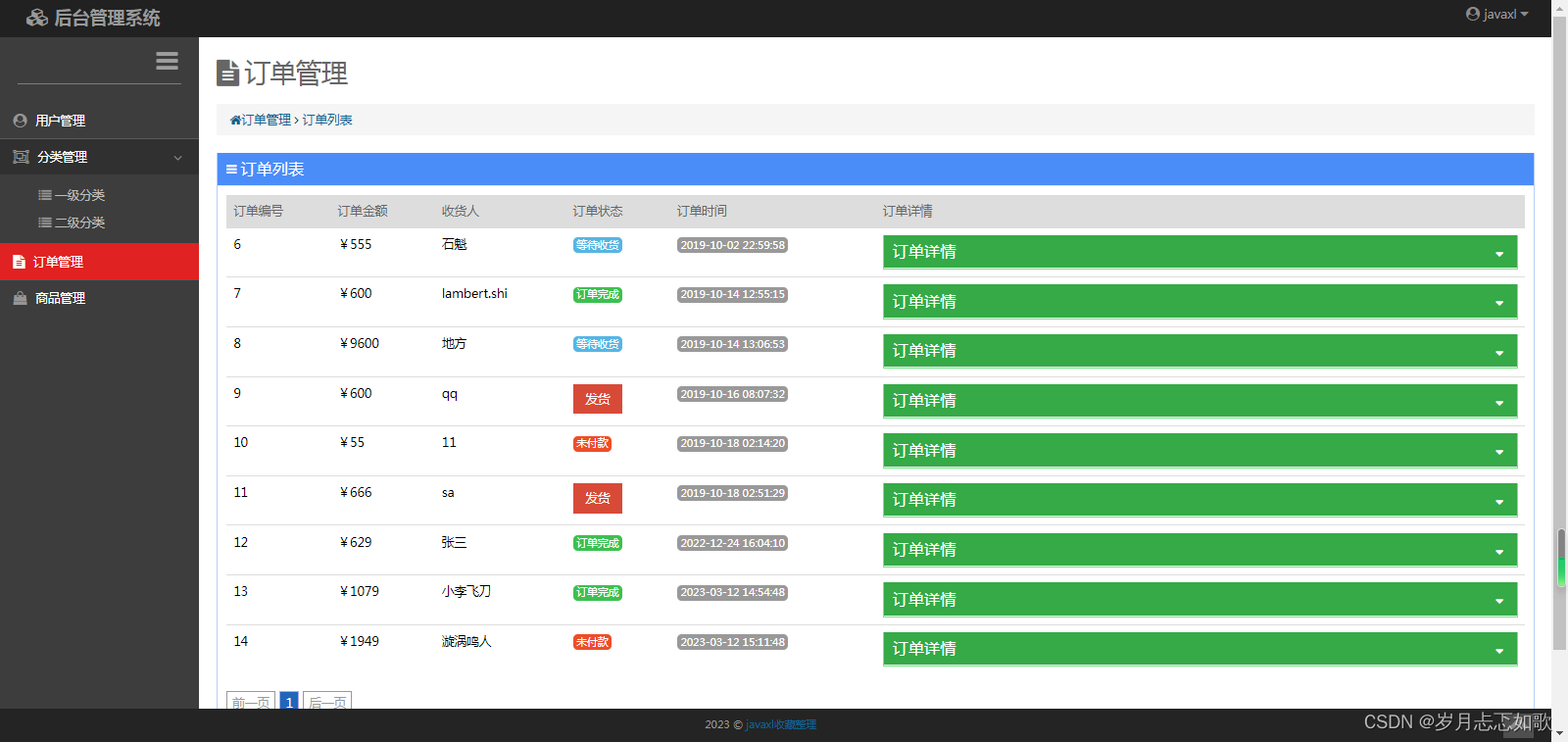Click the 等待收货 badge for order 8
Viewport: 1568px width, 742px height.
click(x=598, y=344)
